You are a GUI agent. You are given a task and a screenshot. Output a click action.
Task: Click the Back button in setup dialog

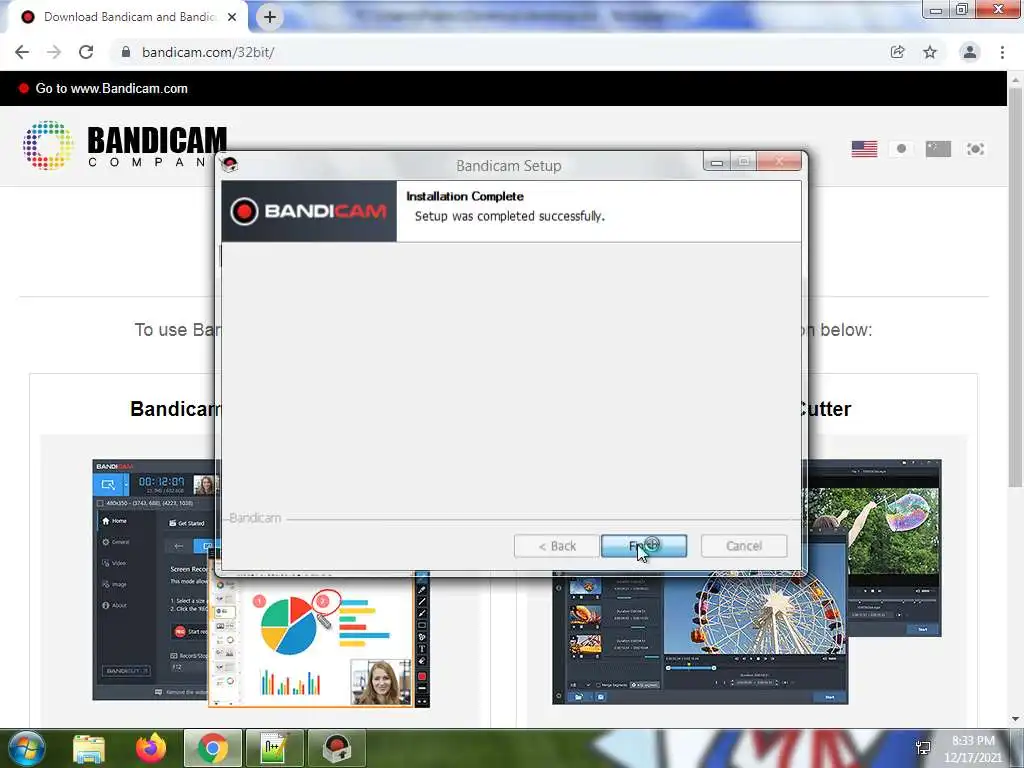tap(556, 546)
